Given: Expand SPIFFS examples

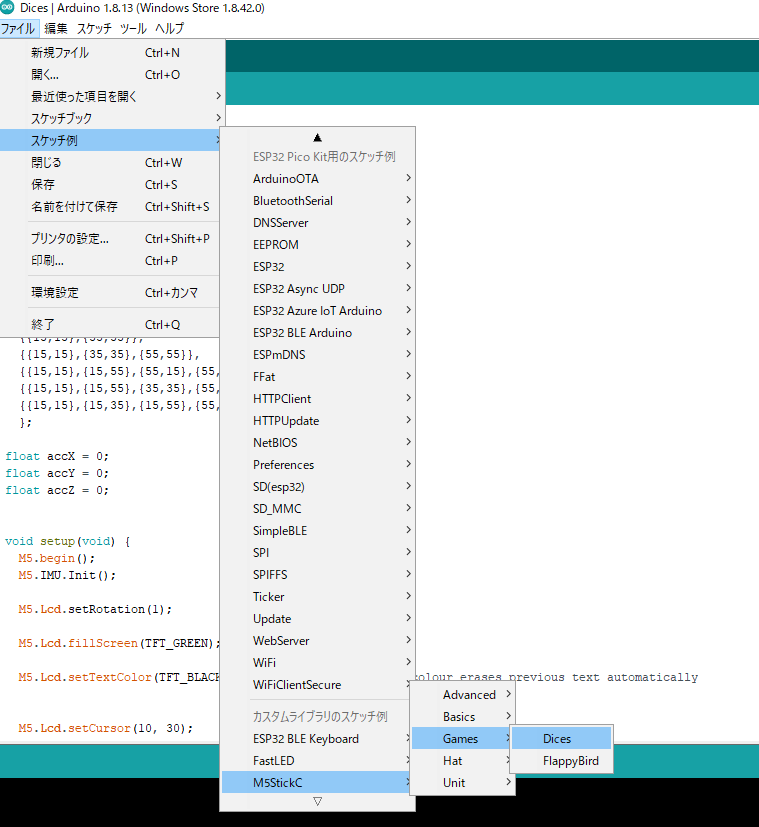Looking at the screenshot, I should click(318, 574).
